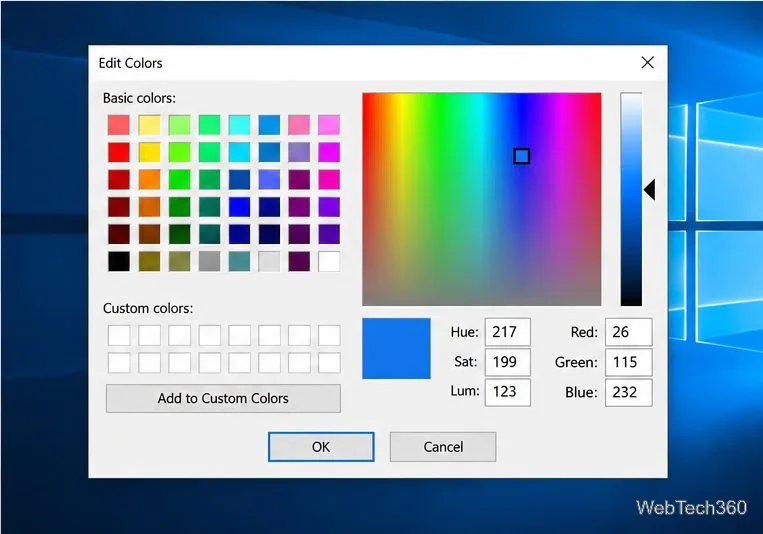The width and height of the screenshot is (763, 534).
Task: Select the bright yellow swatch in second row
Action: (149, 152)
